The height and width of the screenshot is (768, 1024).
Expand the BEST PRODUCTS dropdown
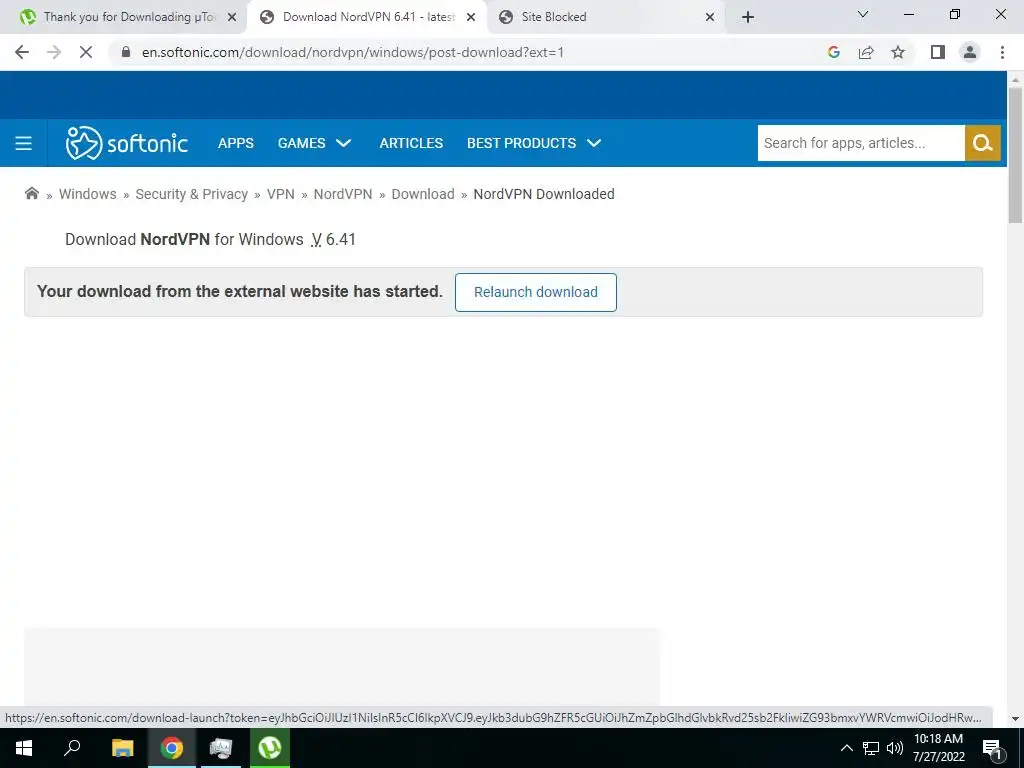[x=534, y=143]
